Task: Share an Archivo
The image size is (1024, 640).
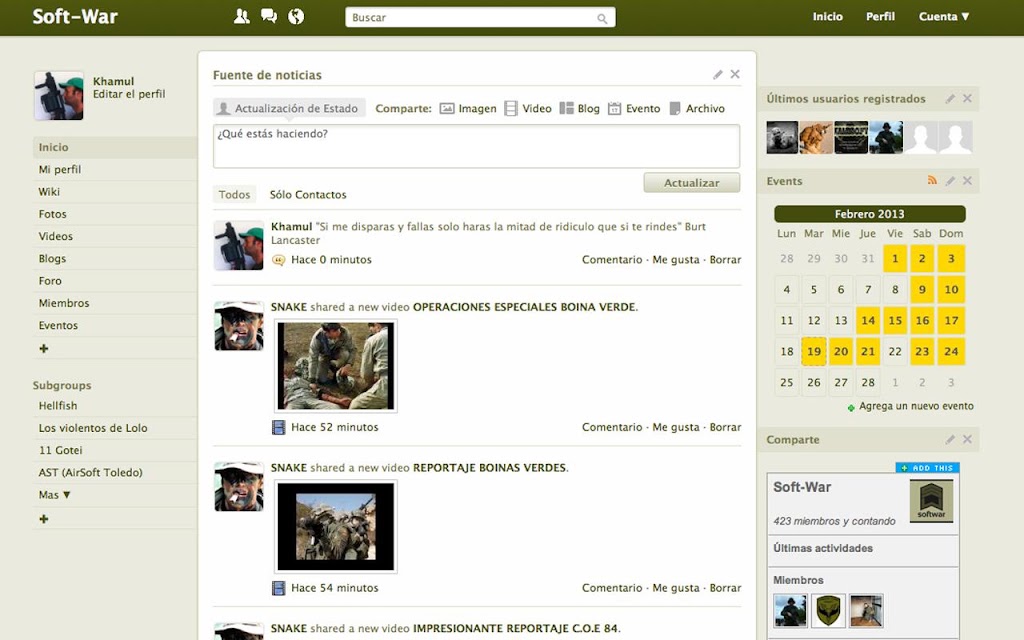Action: (697, 108)
